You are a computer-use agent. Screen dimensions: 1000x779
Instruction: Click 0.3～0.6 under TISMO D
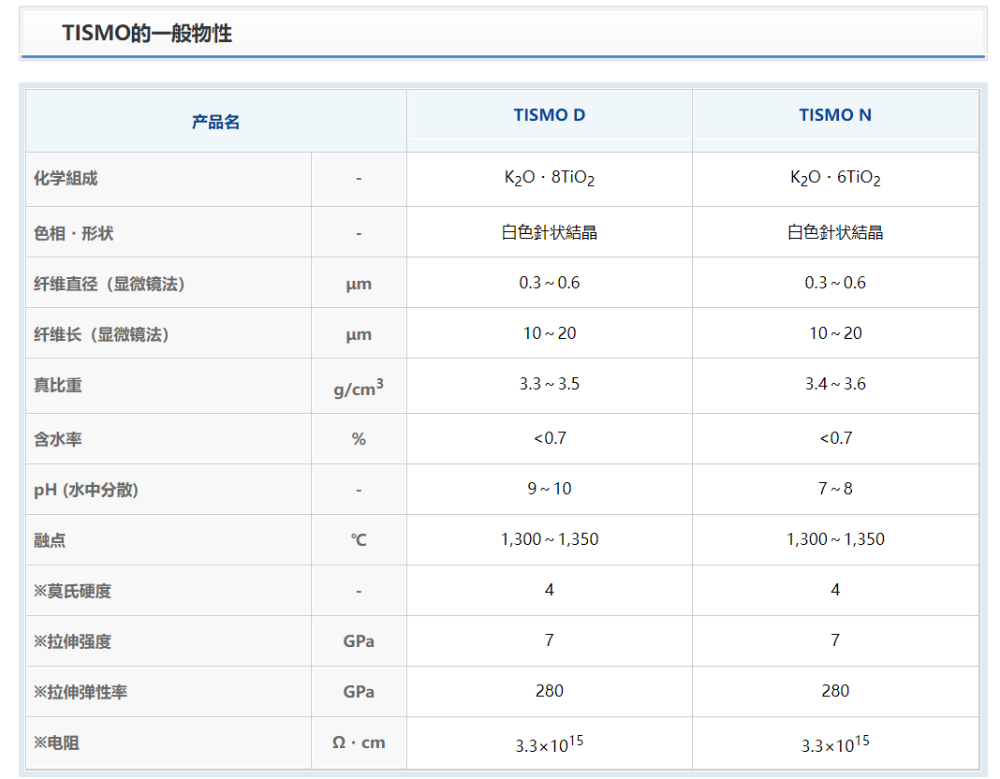coord(549,283)
